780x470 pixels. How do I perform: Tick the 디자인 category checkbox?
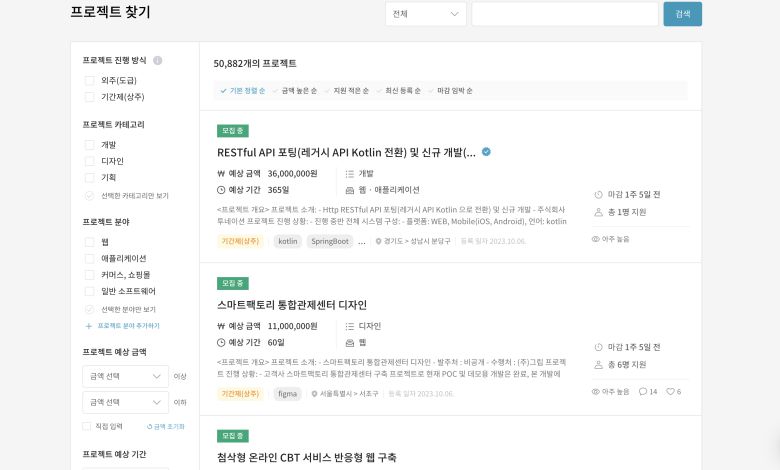click(90, 161)
